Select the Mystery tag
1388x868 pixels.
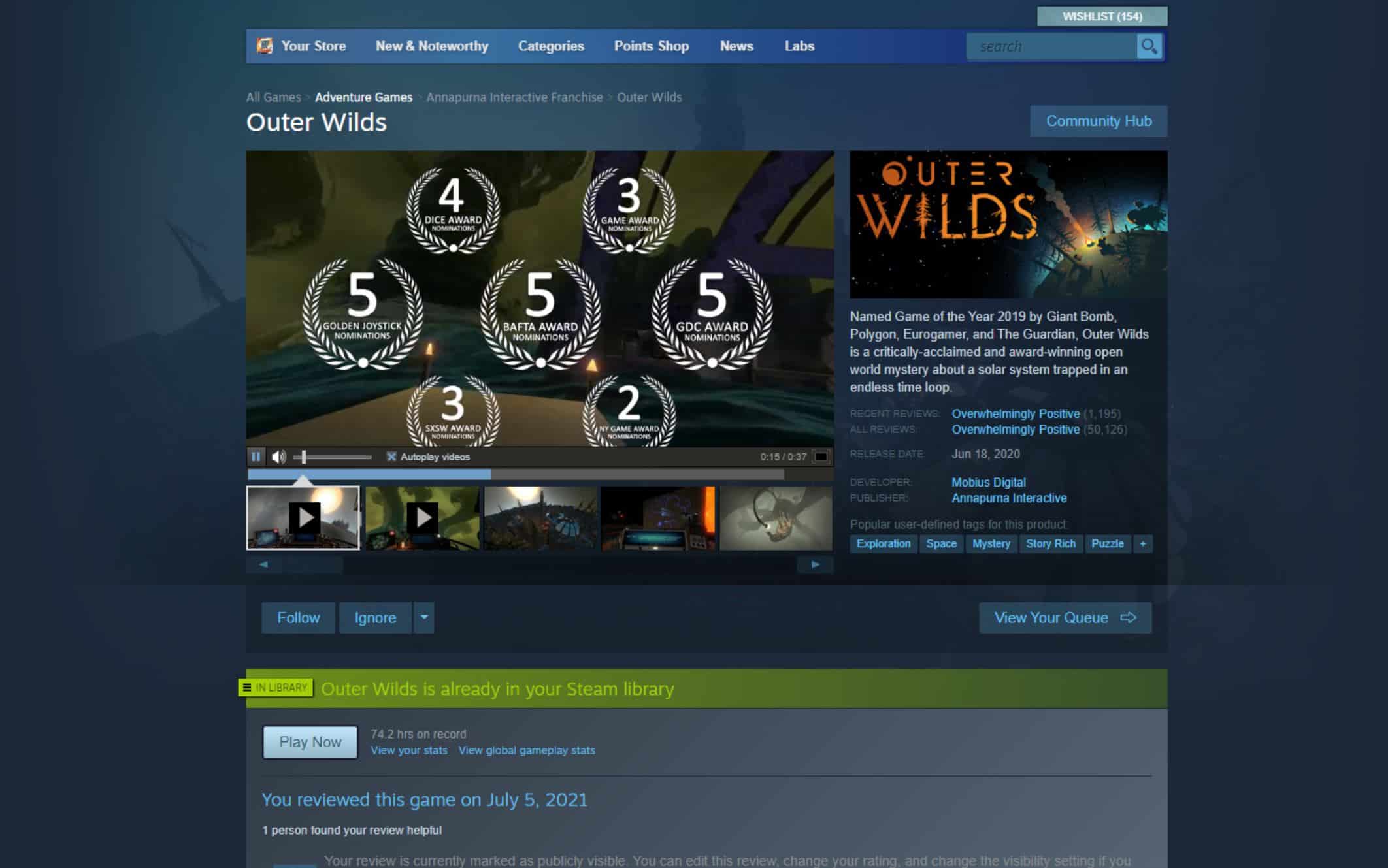click(991, 543)
